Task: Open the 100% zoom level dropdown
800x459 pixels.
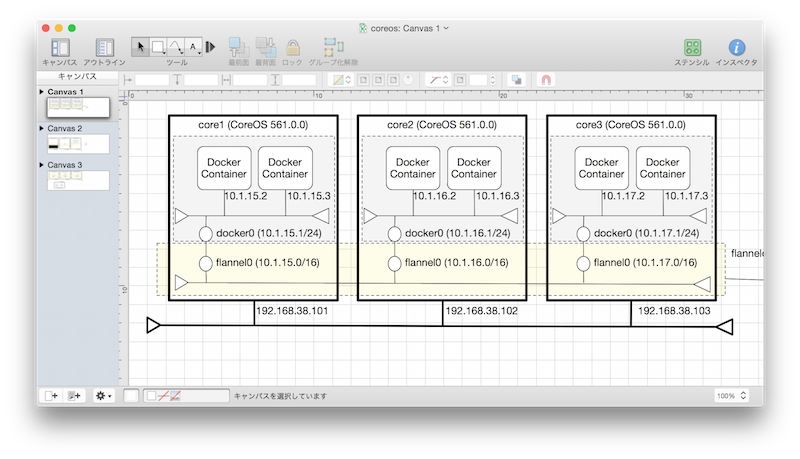Action: coord(730,396)
